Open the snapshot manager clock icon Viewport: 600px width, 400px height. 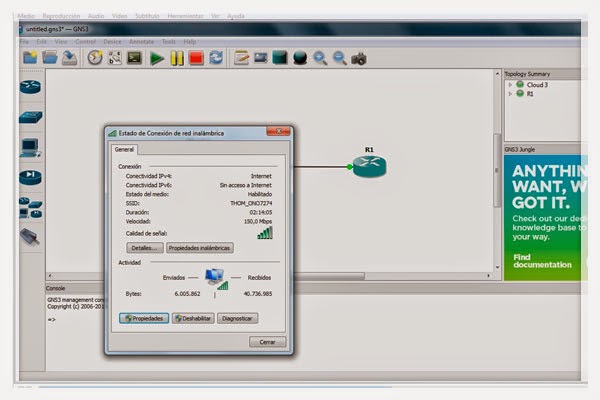tap(95, 58)
